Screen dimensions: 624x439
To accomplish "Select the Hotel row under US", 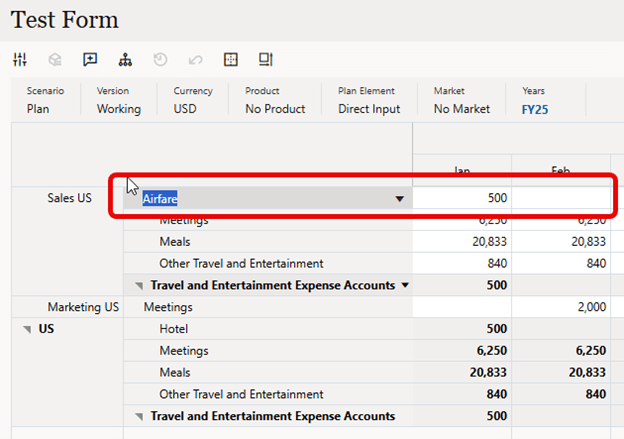I will [x=174, y=329].
